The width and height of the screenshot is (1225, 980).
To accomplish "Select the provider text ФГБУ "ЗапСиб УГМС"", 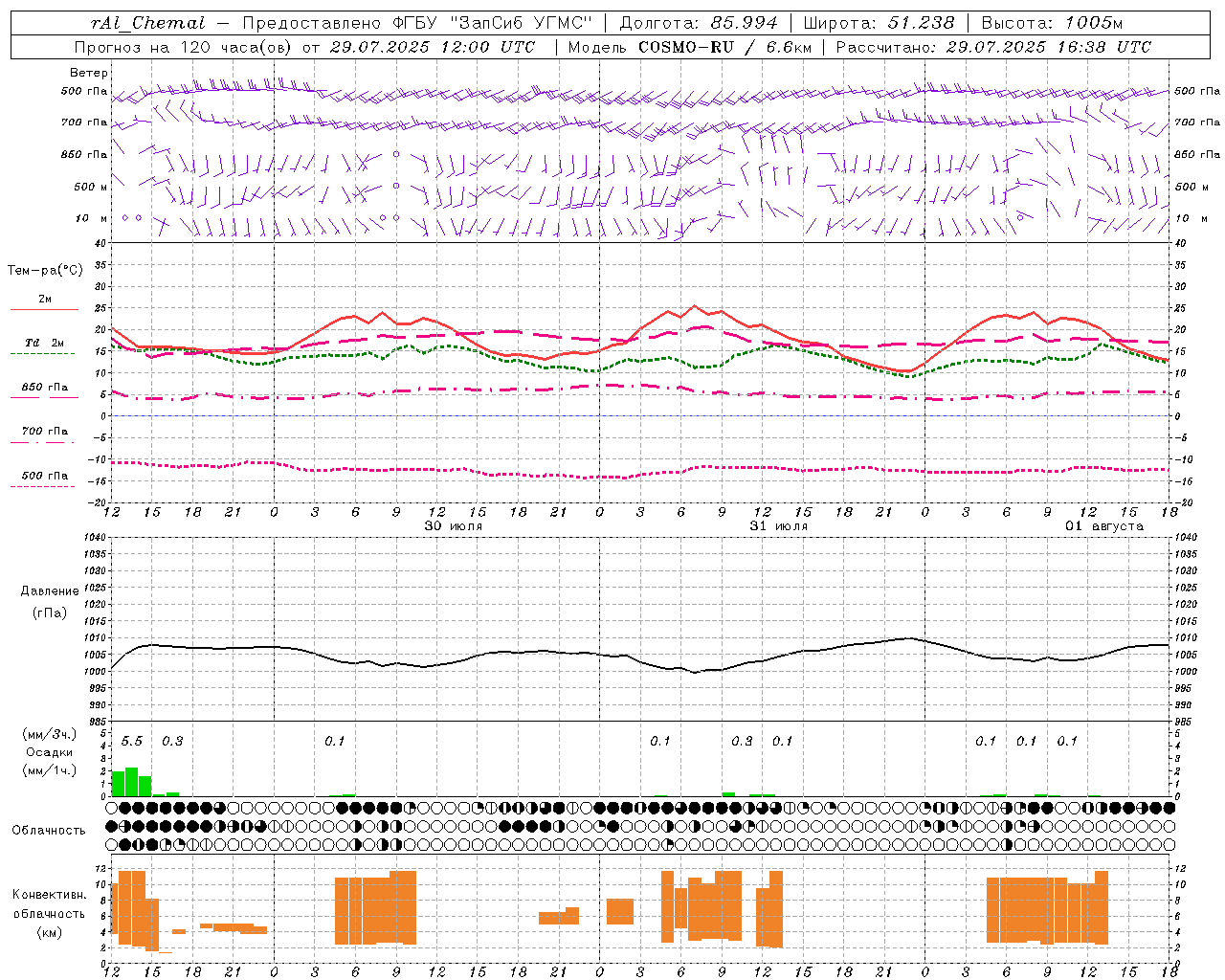I will (492, 23).
